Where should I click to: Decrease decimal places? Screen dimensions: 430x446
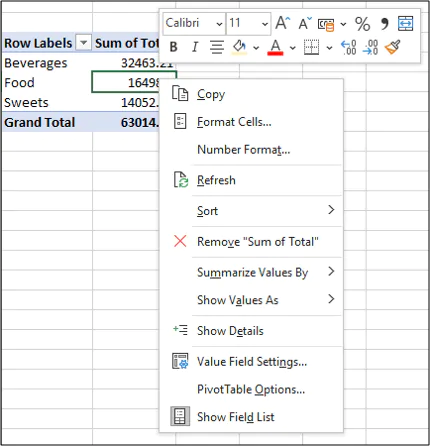[371, 47]
